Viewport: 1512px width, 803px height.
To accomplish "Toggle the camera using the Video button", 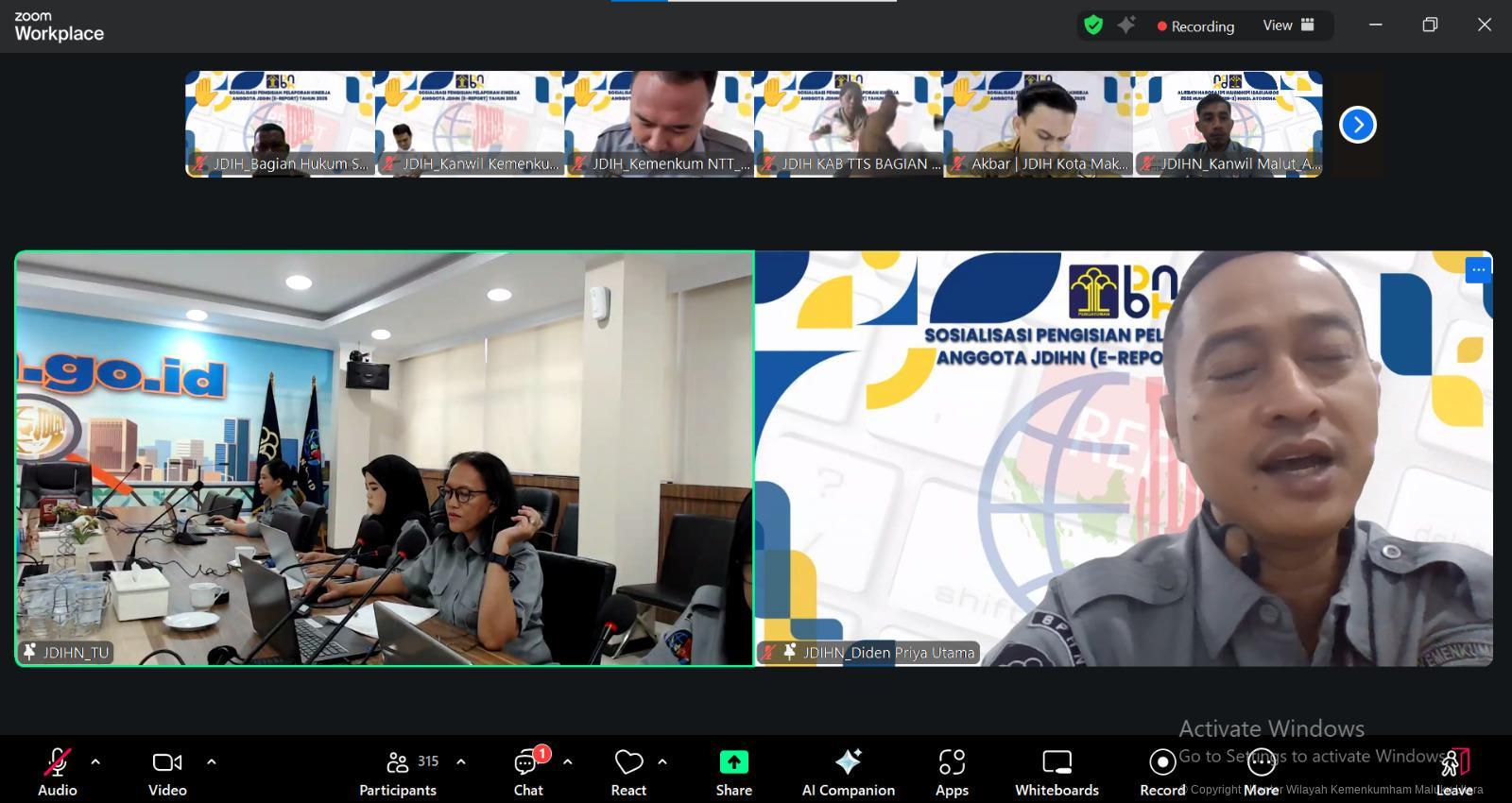I will tap(167, 771).
